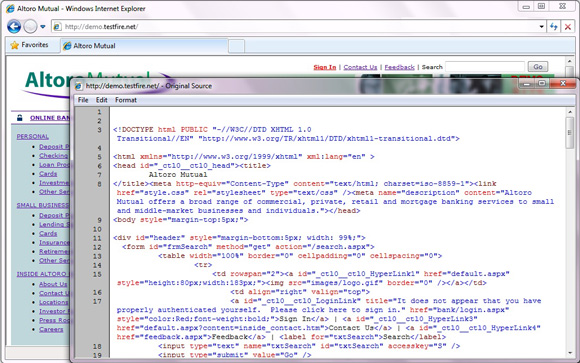The height and width of the screenshot is (363, 580).
Task: Minimize the Internet Explorer window
Action: click(526, 7)
